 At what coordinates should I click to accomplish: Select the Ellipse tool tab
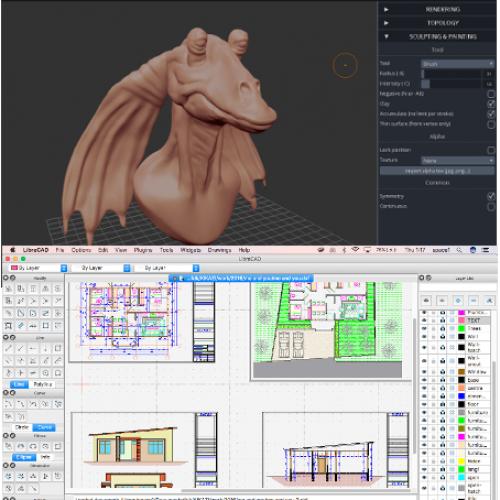point(24,457)
